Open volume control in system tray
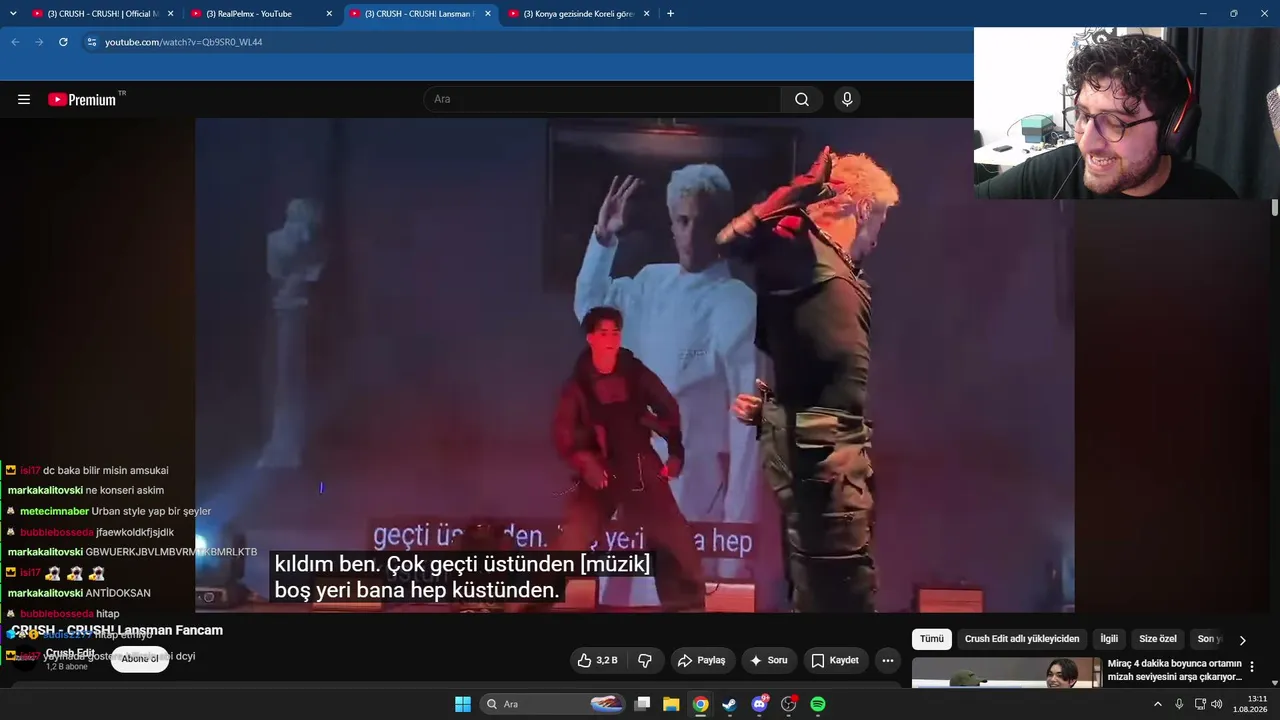The image size is (1280, 720). (x=1217, y=704)
